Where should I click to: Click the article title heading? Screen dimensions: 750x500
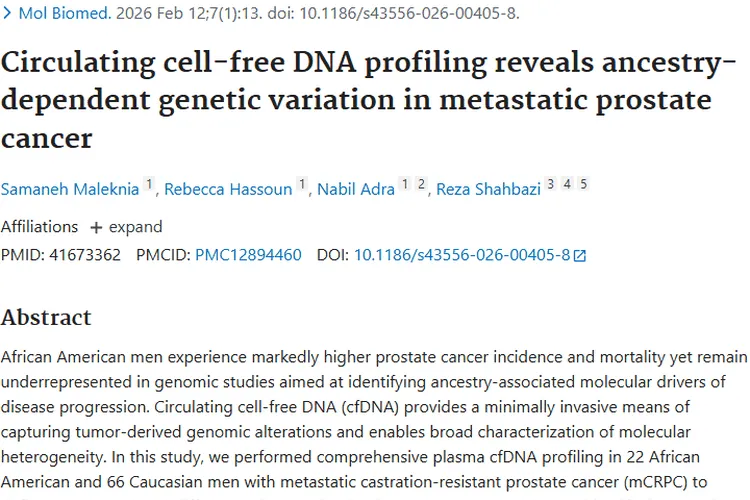360,100
